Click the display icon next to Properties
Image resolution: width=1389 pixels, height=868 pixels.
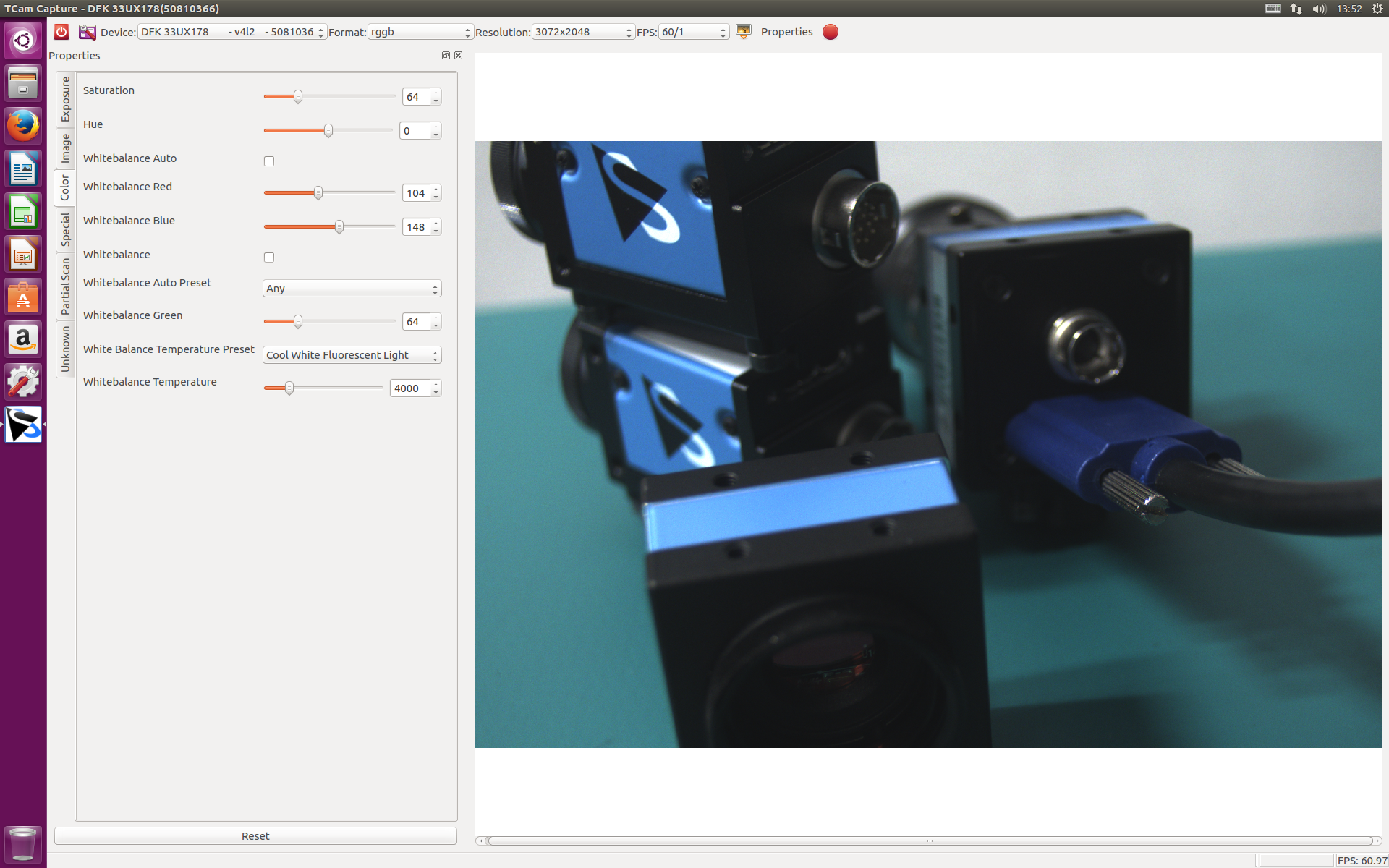click(x=743, y=31)
